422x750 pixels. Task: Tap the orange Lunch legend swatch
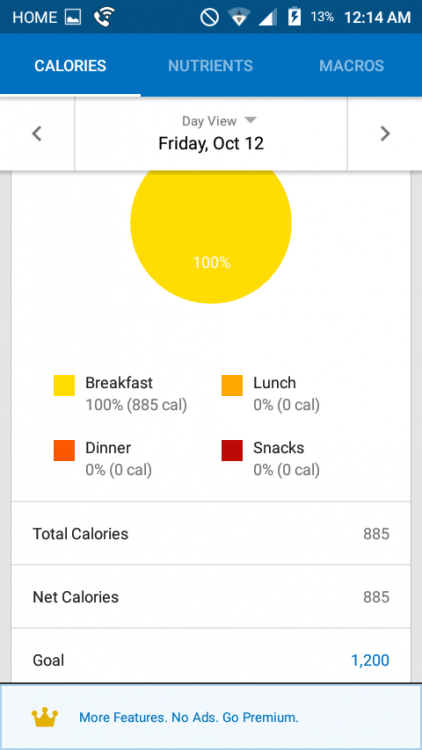[232, 386]
